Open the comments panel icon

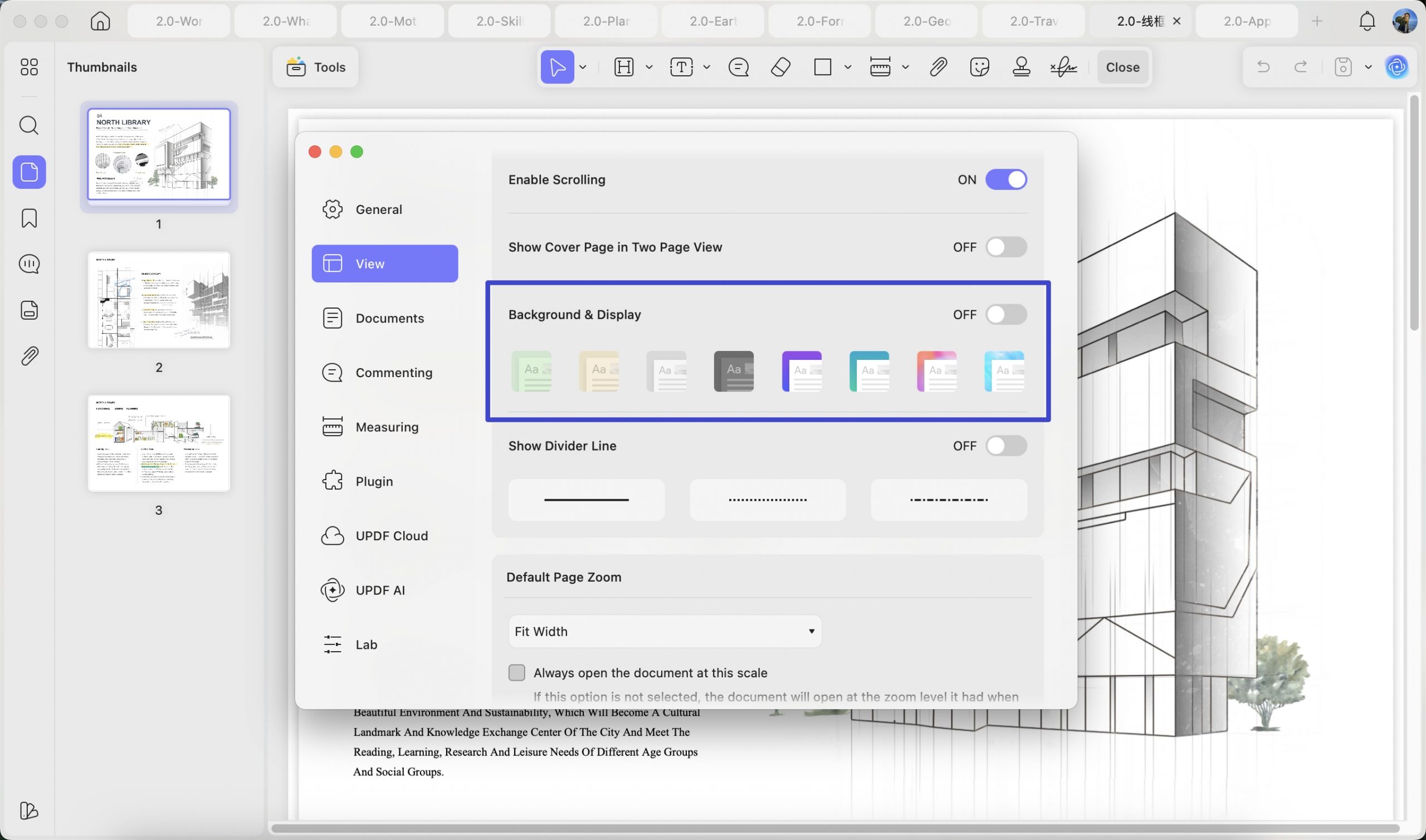29,264
